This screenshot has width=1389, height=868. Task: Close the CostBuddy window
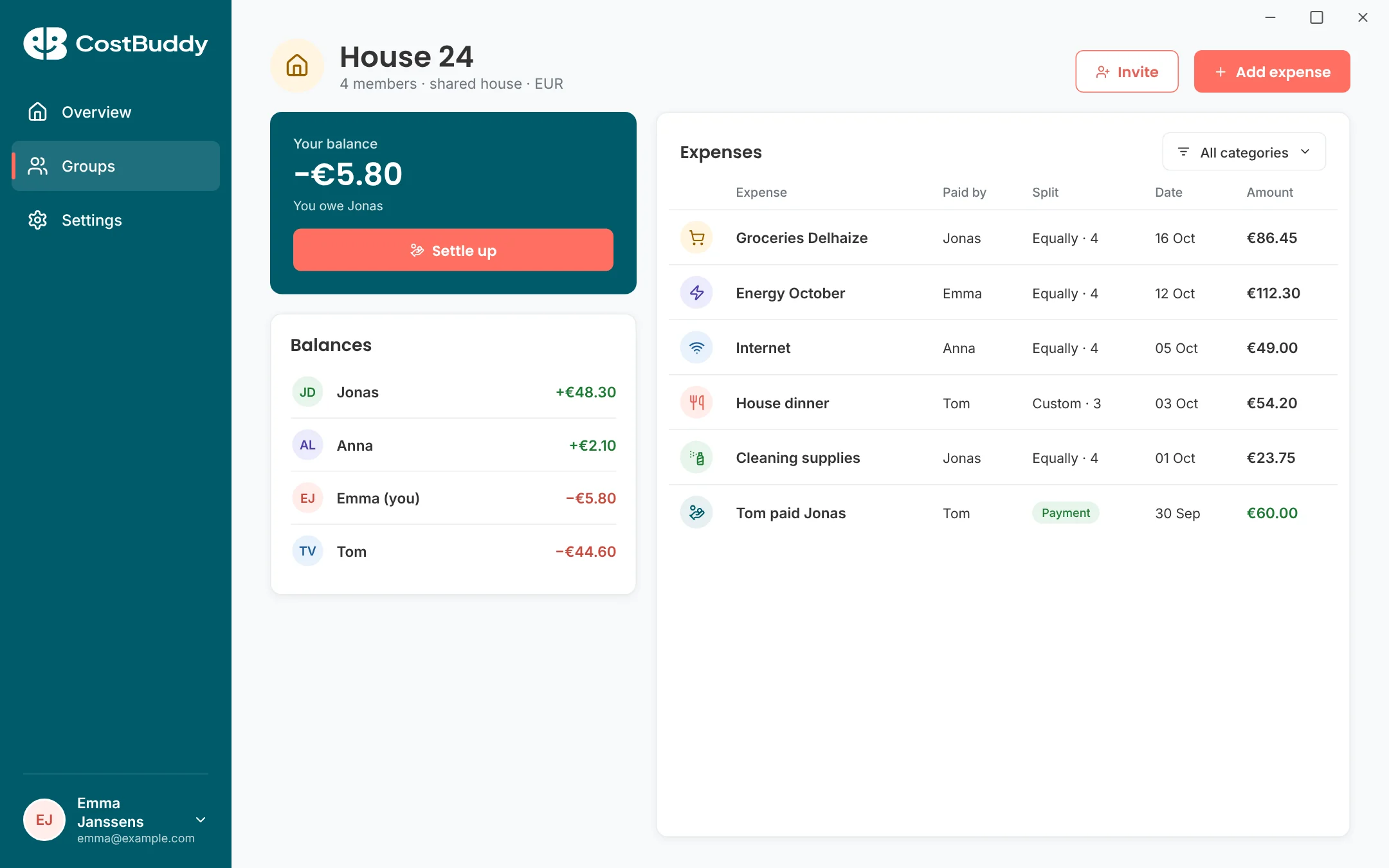coord(1363,17)
